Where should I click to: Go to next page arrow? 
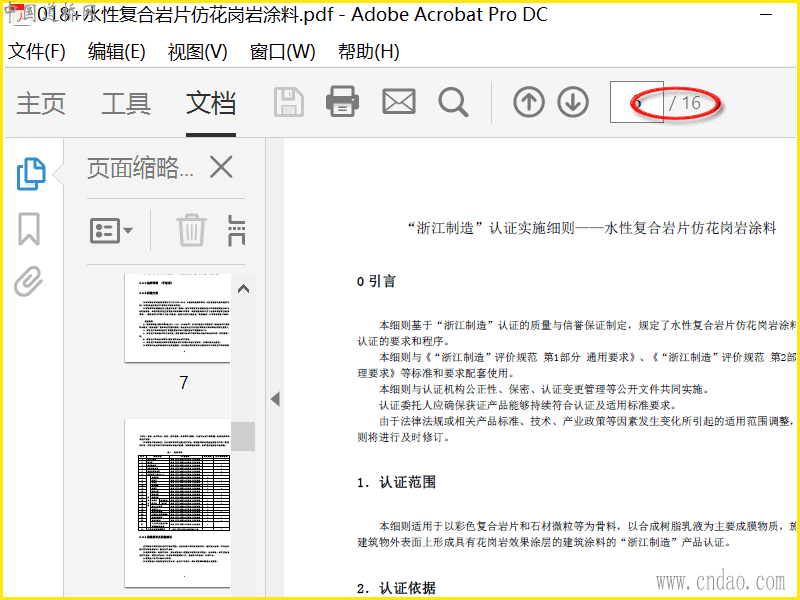point(573,102)
